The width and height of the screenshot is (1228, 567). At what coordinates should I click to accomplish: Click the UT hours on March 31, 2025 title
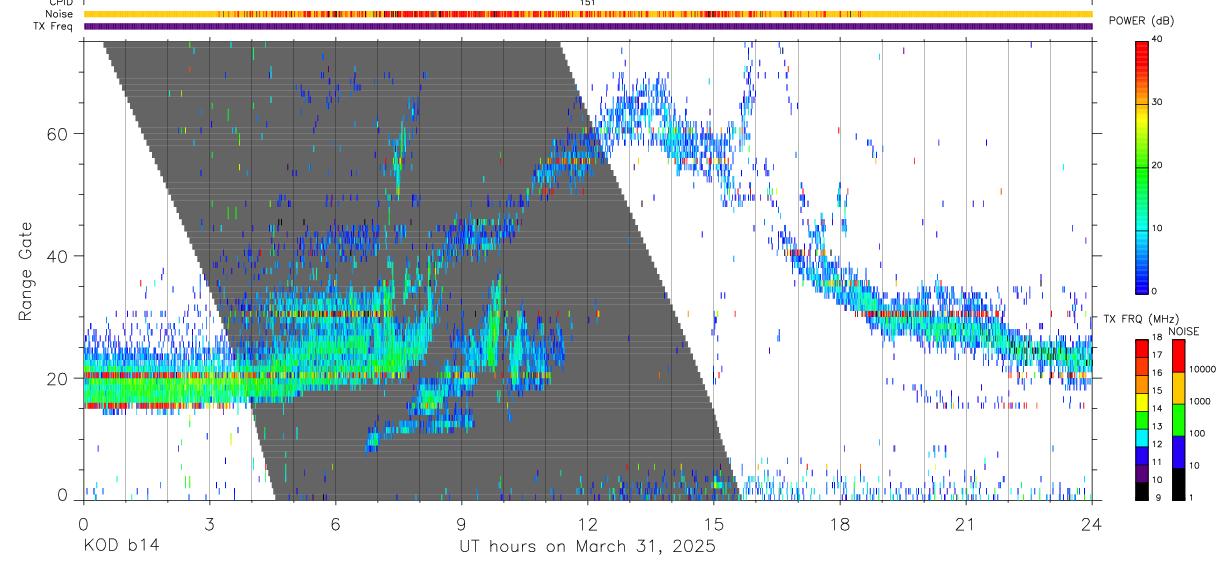587,547
